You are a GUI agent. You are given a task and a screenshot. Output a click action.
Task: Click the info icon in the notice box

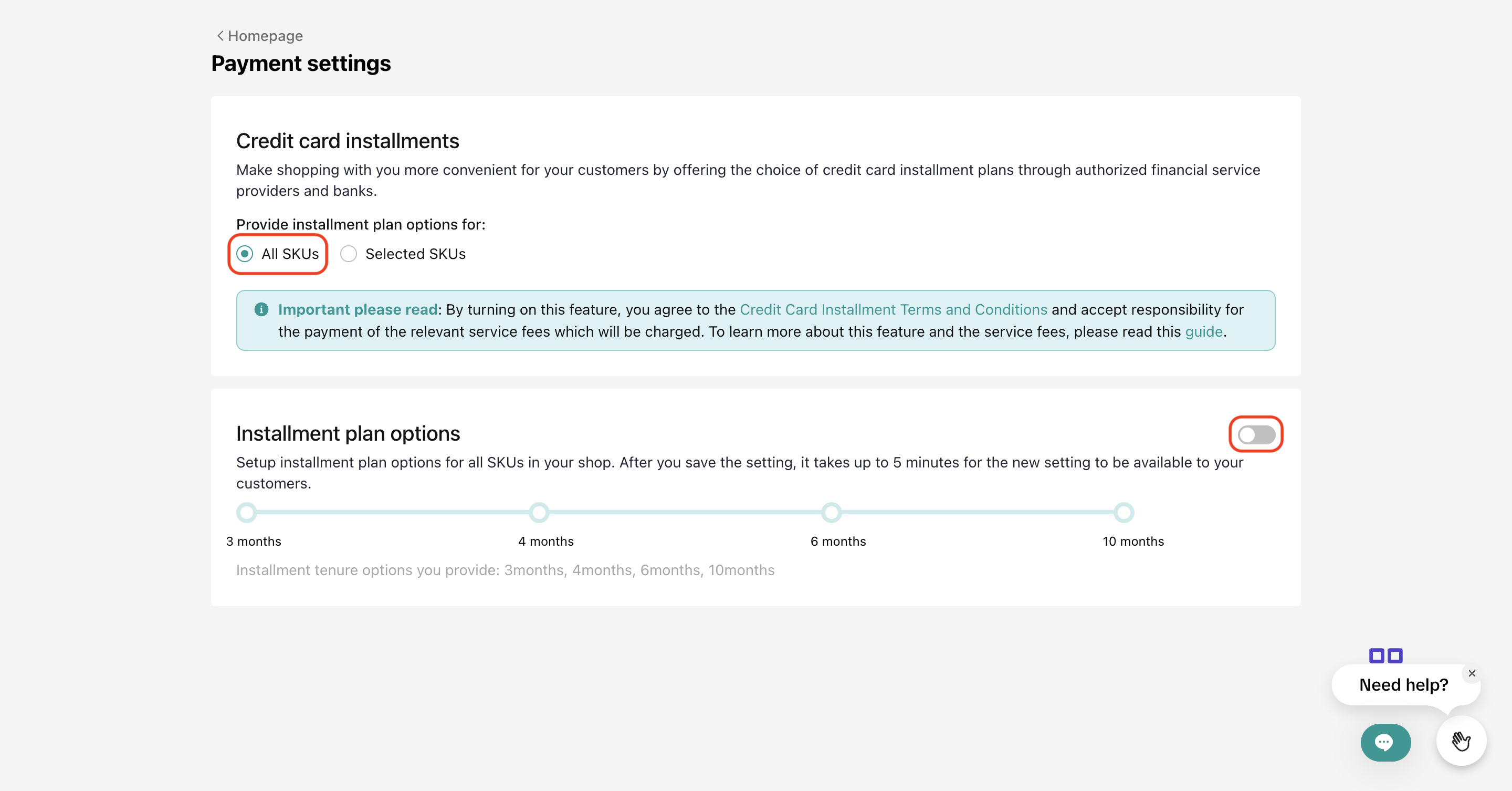click(261, 309)
